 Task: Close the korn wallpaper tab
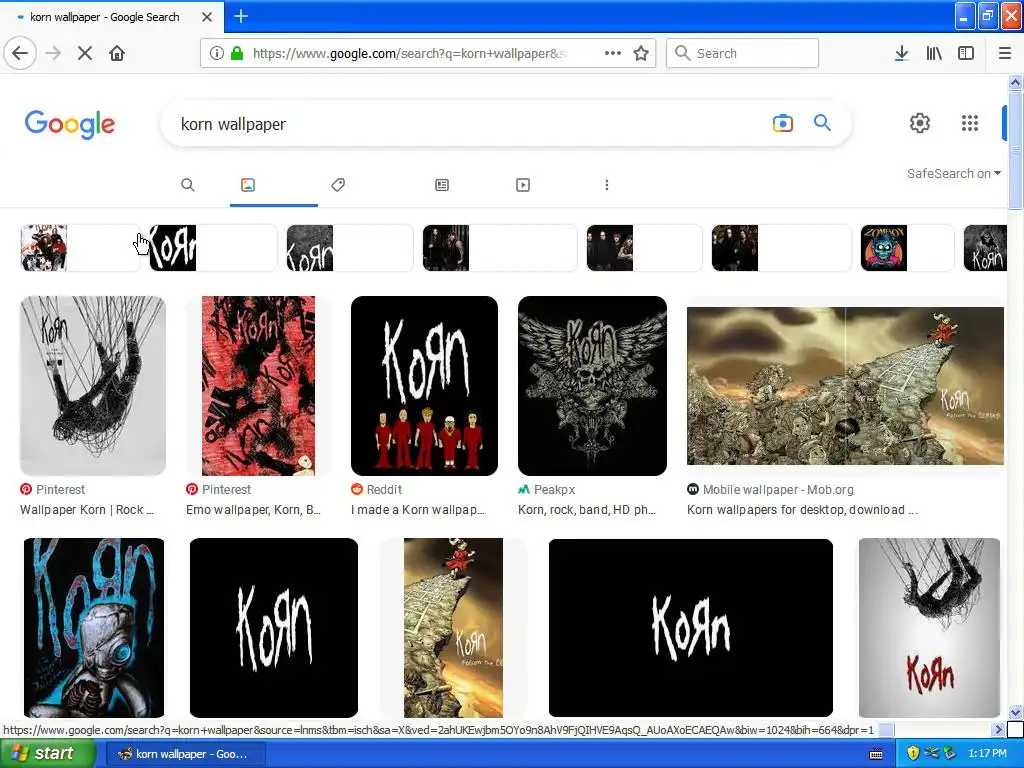[x=207, y=17]
